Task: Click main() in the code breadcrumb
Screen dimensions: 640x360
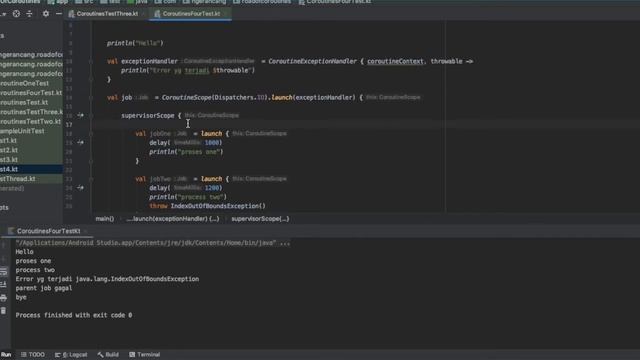Action: coord(104,219)
